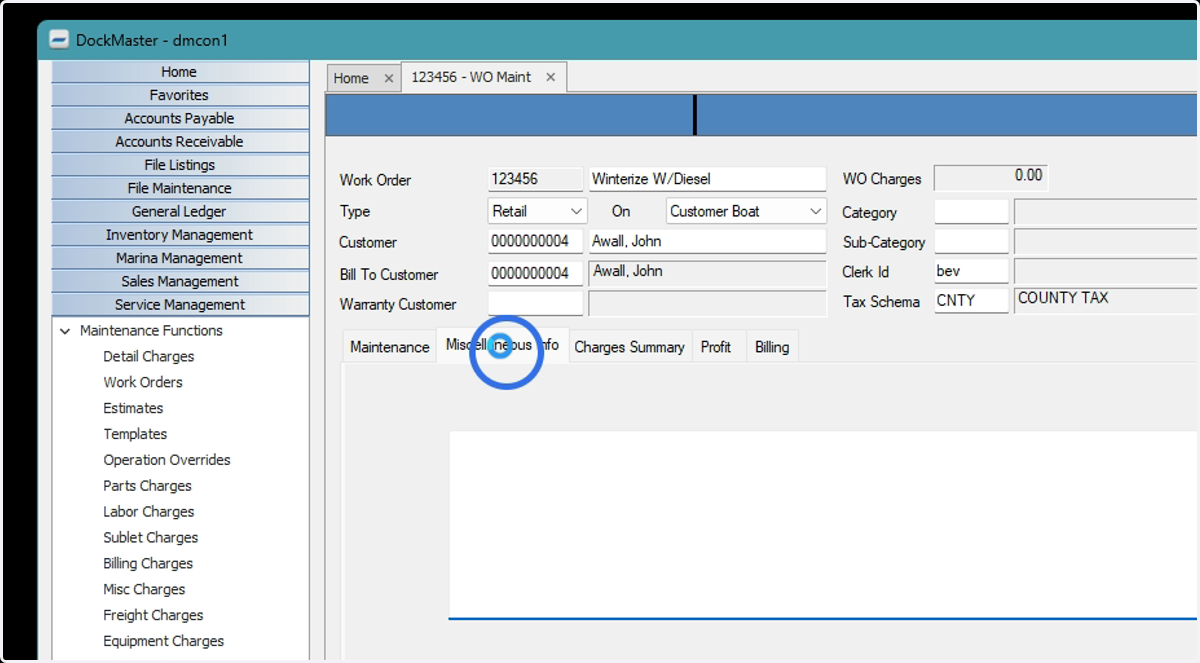Select Billing Charges in the tree
The height and width of the screenshot is (663, 1200).
148,564
